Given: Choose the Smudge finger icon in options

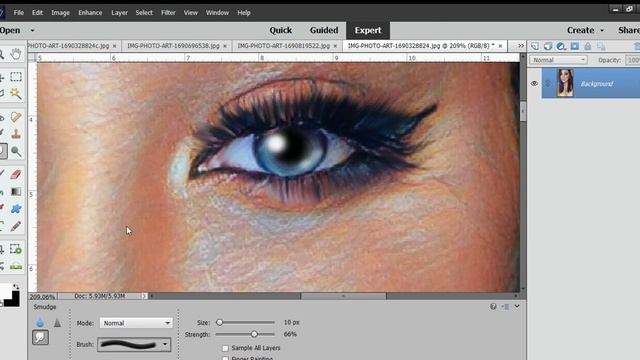Looking at the screenshot, I should pos(40,337).
